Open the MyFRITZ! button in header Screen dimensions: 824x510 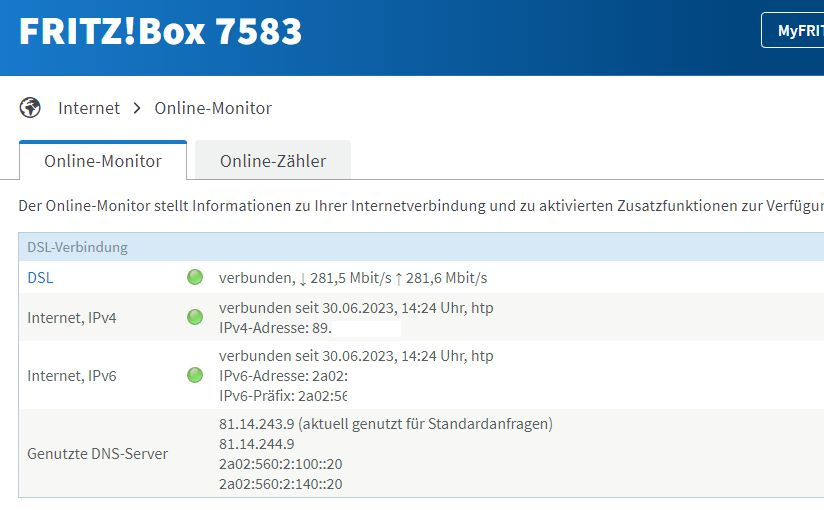coord(792,30)
